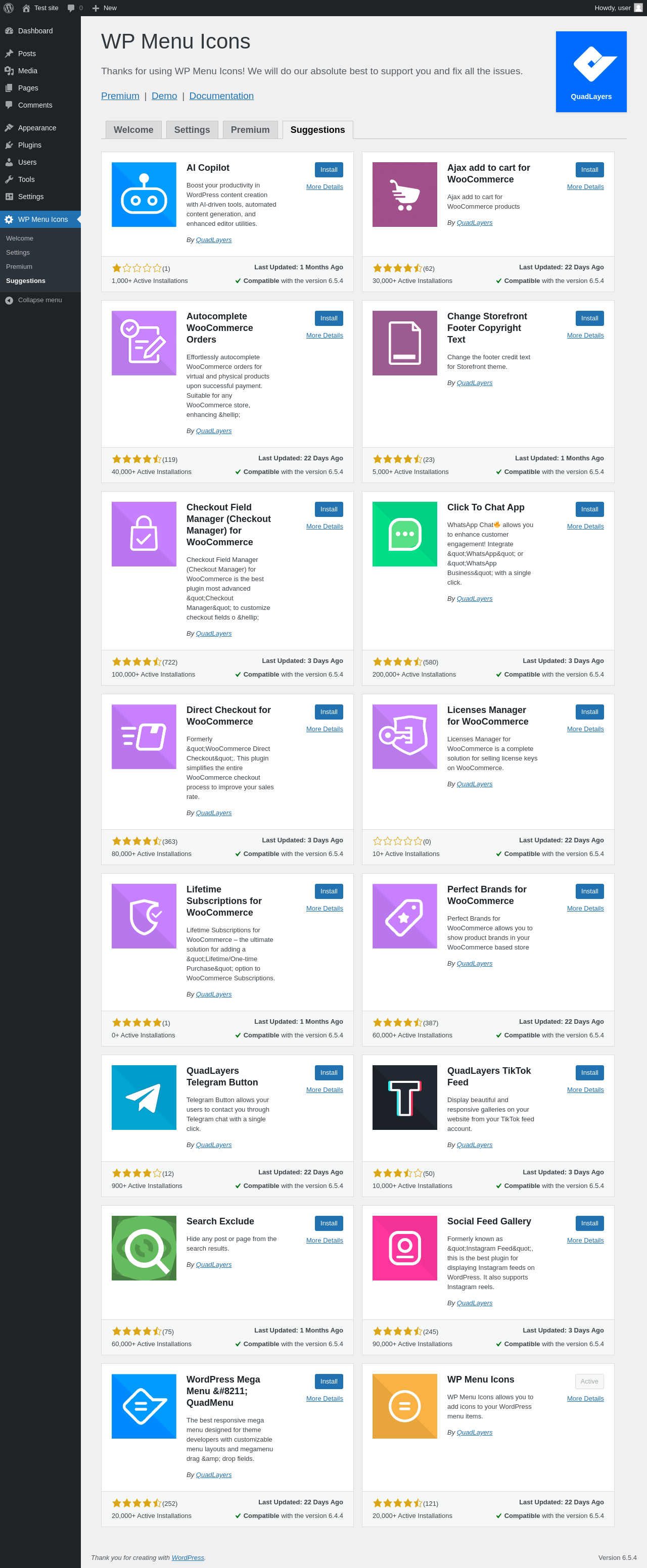This screenshot has height=1568, width=647.
Task: Click the Click To Chat App icon
Action: [x=405, y=535]
